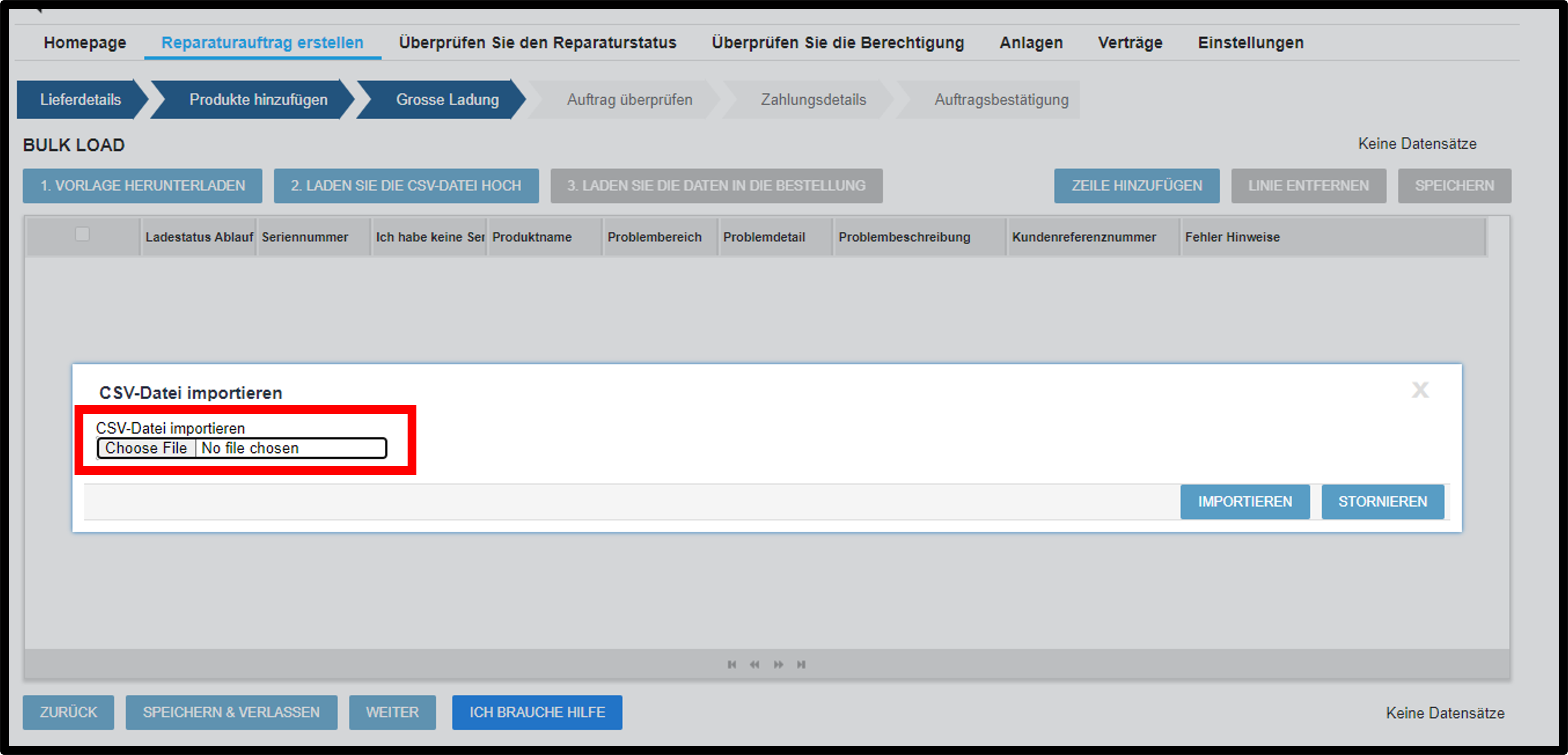
Task: Tick the select-all checkbox in table header
Action: (x=82, y=235)
